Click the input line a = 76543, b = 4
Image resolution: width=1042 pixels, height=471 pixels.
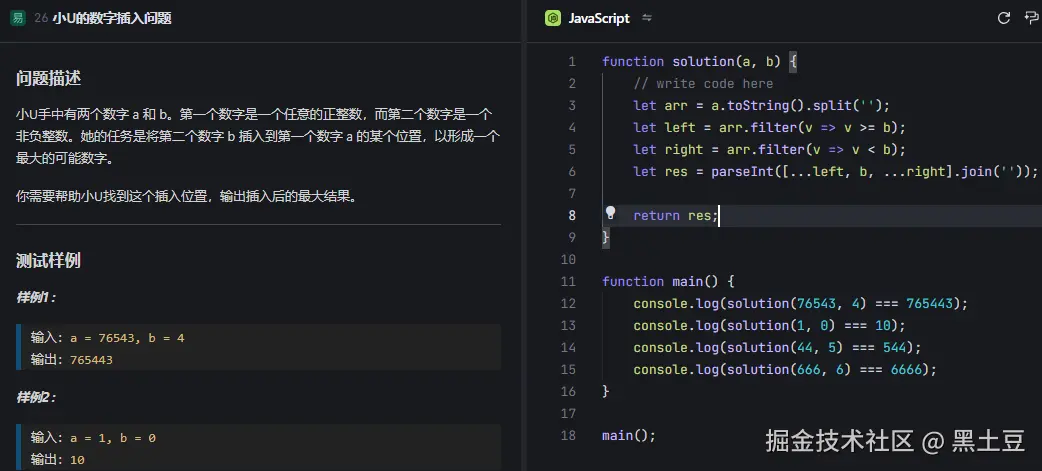108,338
